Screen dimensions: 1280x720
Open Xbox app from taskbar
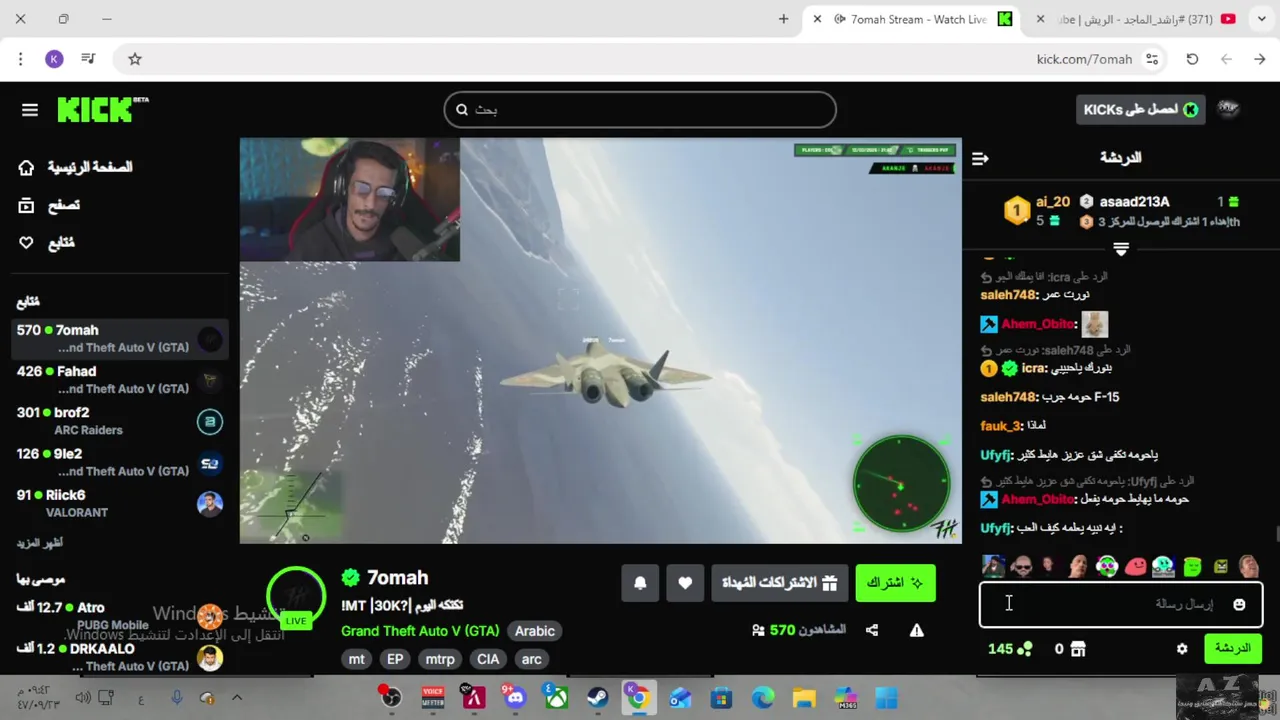[x=556, y=697]
